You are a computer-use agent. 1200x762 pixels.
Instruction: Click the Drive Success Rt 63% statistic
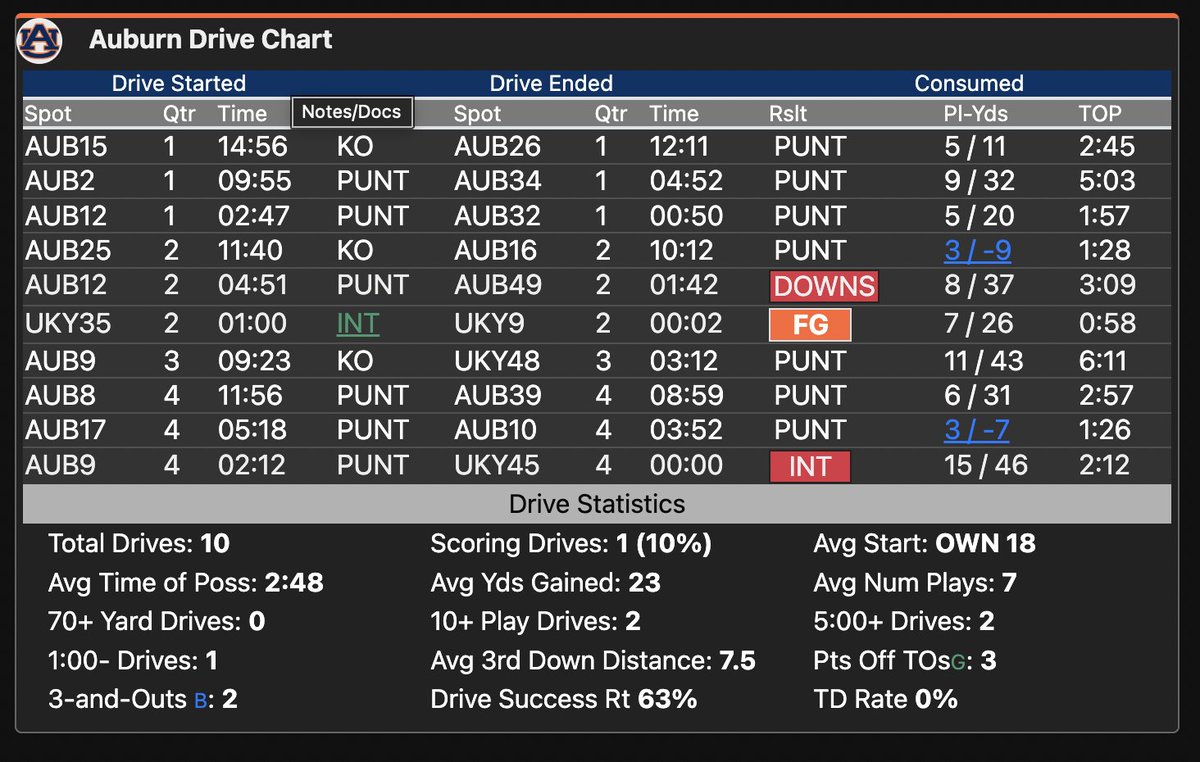coord(564,699)
